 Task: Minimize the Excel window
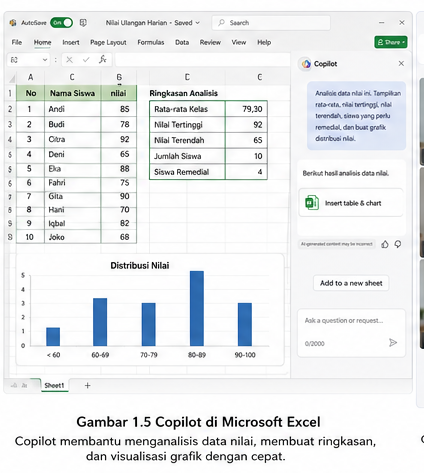pyautogui.click(x=382, y=23)
